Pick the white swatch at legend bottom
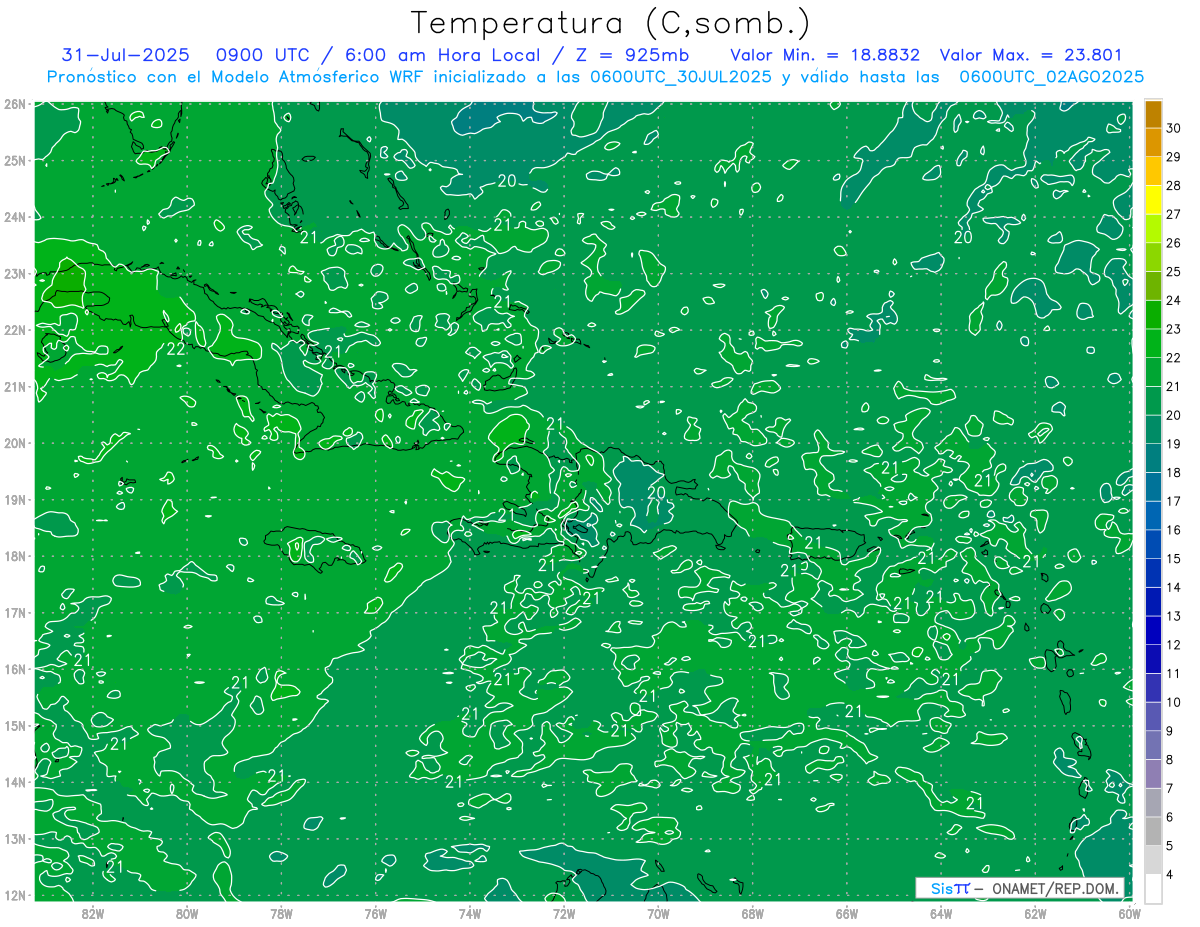This screenshot has width=1200, height=927. (x=1153, y=888)
